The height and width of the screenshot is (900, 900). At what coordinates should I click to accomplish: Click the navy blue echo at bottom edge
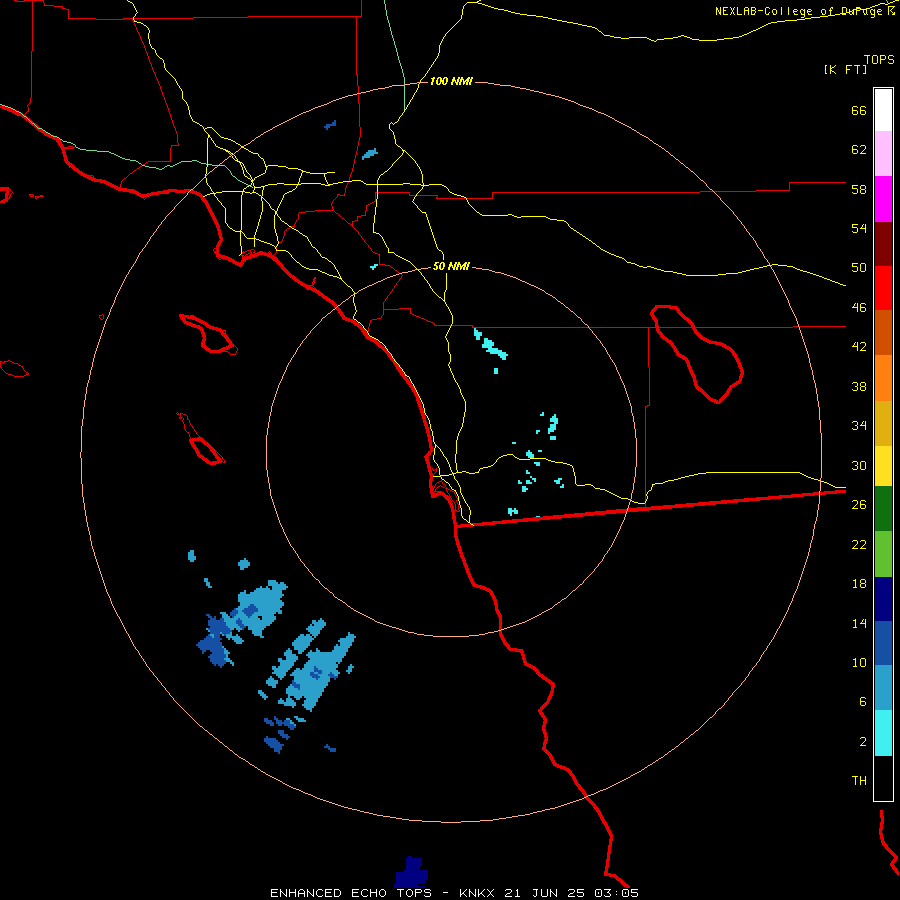coord(412,872)
